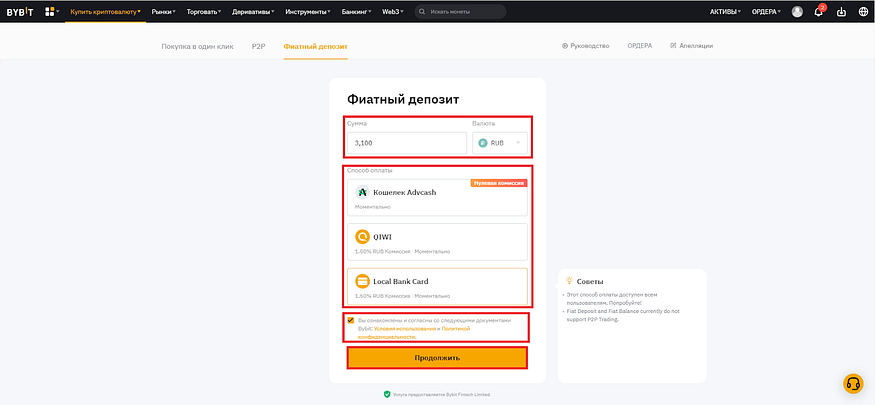Expand the Купить криптовалюту menu

105,12
